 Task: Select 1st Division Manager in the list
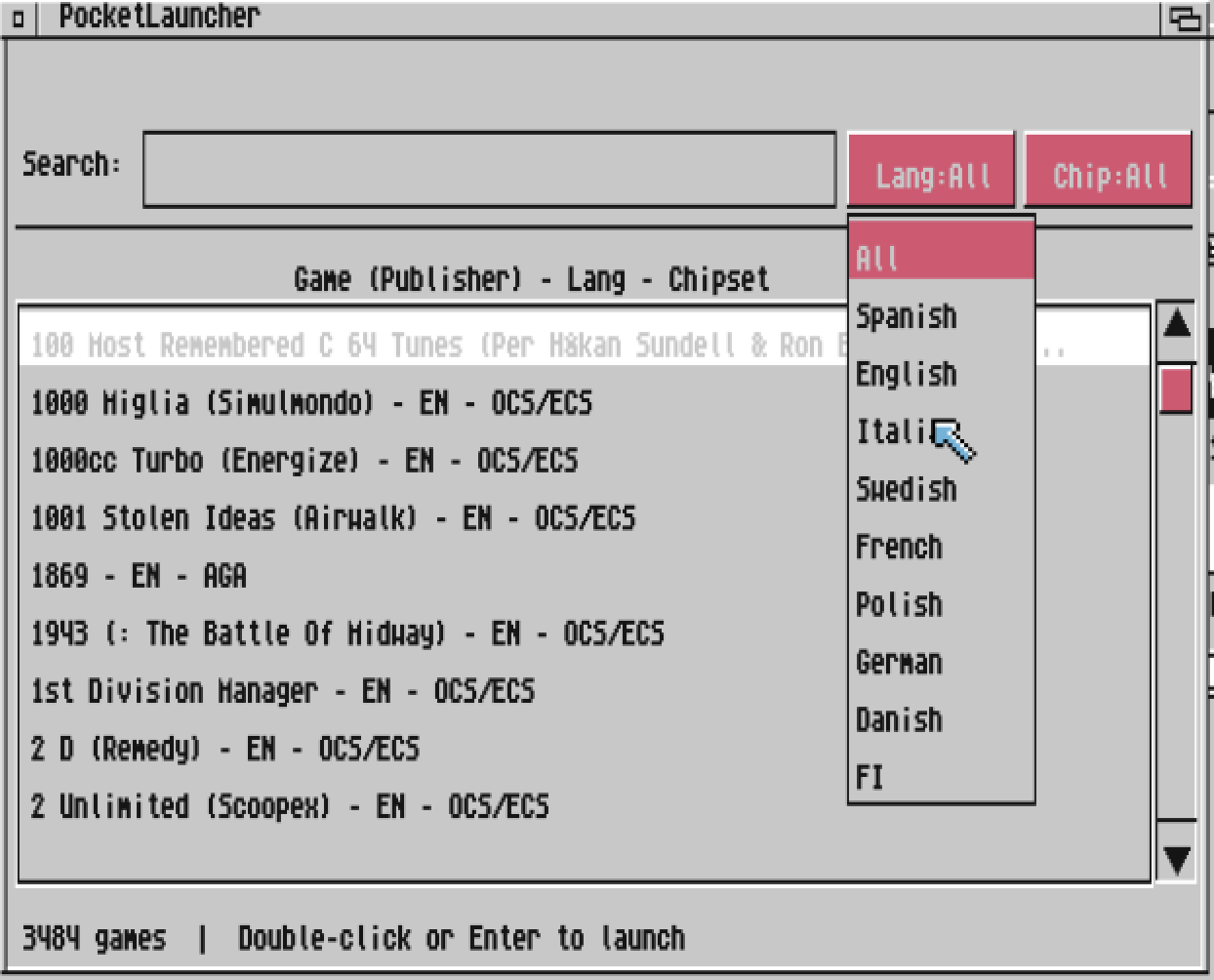pos(283,691)
